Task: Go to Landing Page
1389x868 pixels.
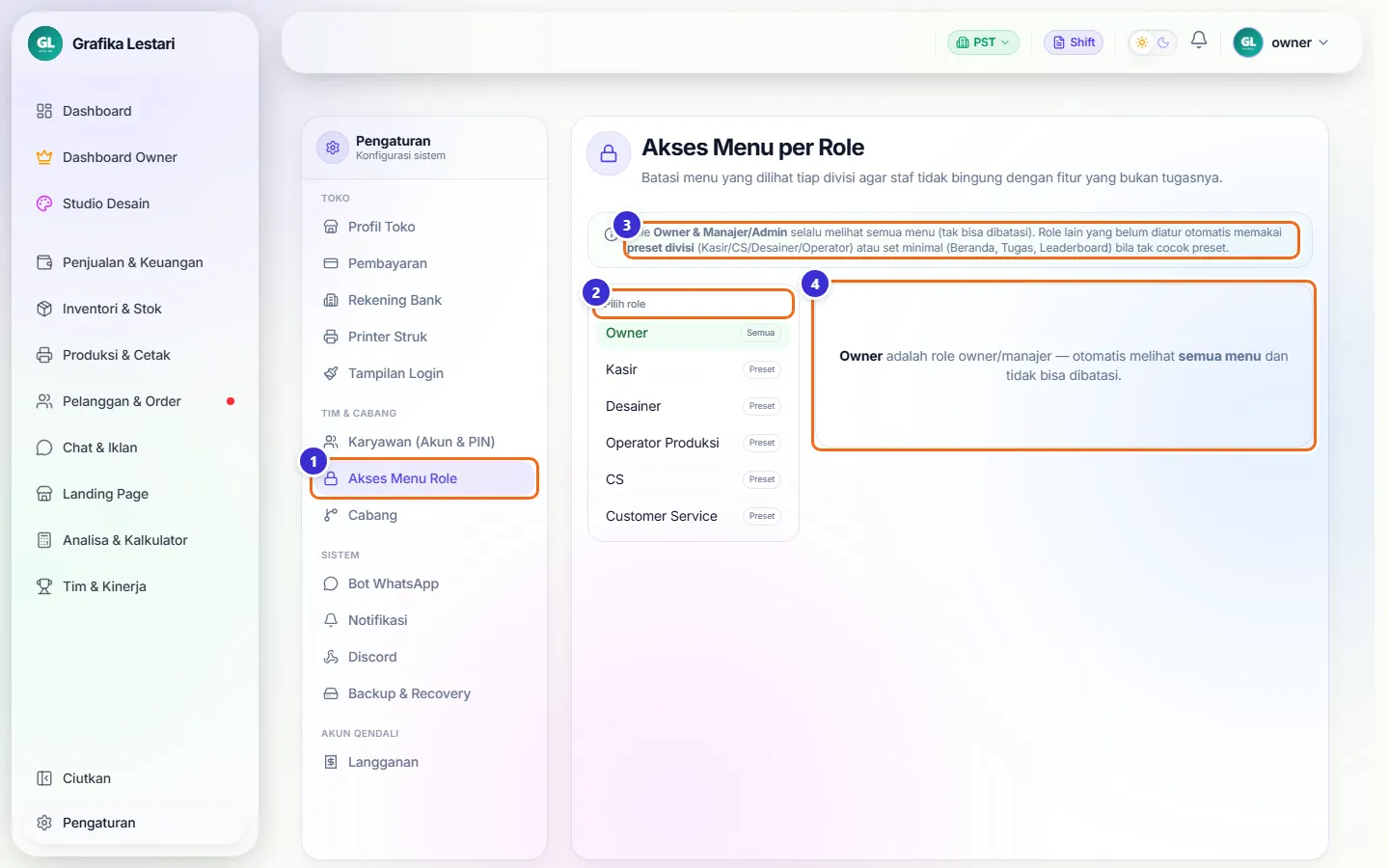Action: [135, 494]
